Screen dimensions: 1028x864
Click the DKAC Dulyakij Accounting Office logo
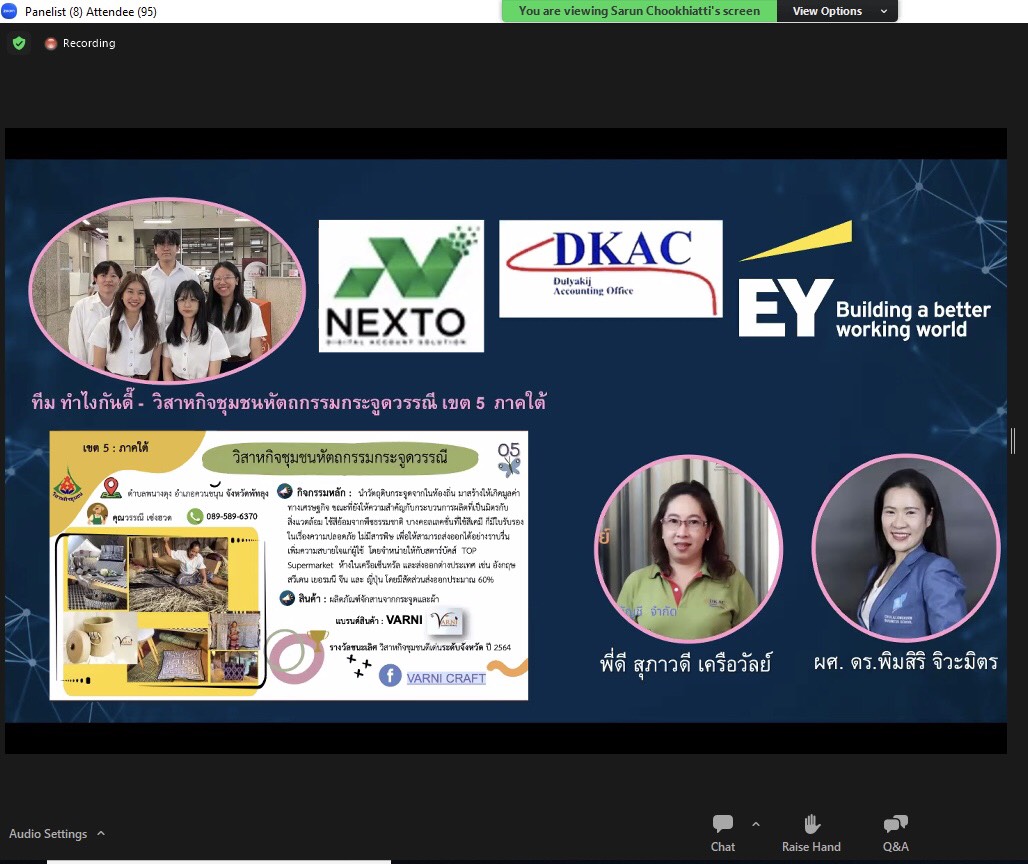click(x=610, y=269)
